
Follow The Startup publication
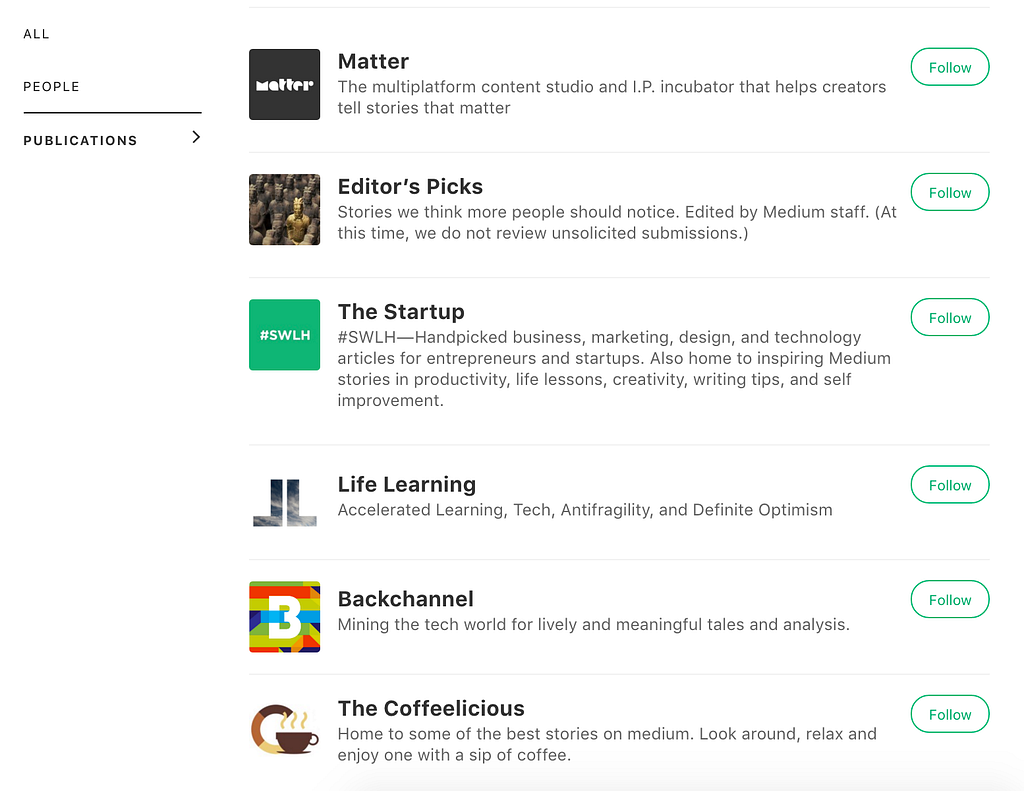(949, 318)
